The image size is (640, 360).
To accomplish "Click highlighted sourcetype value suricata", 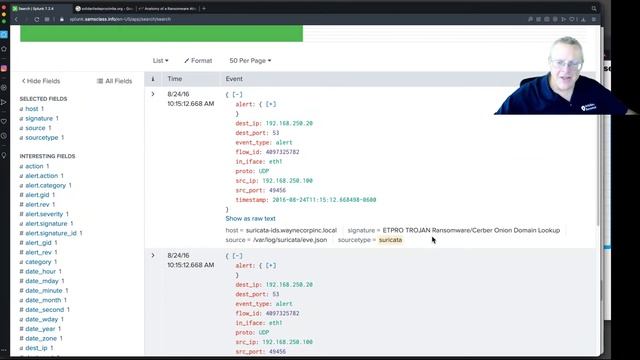I will [x=390, y=240].
